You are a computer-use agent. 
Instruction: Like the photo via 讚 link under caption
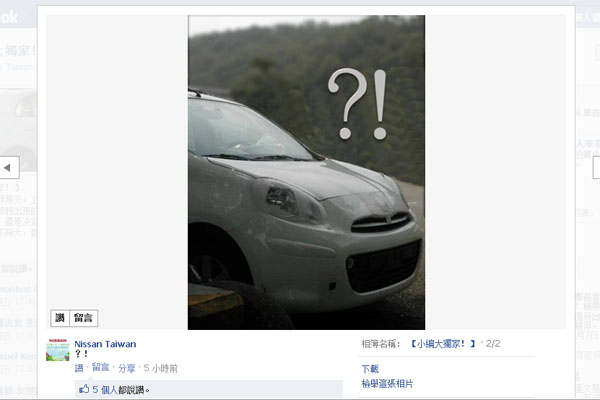coord(79,368)
